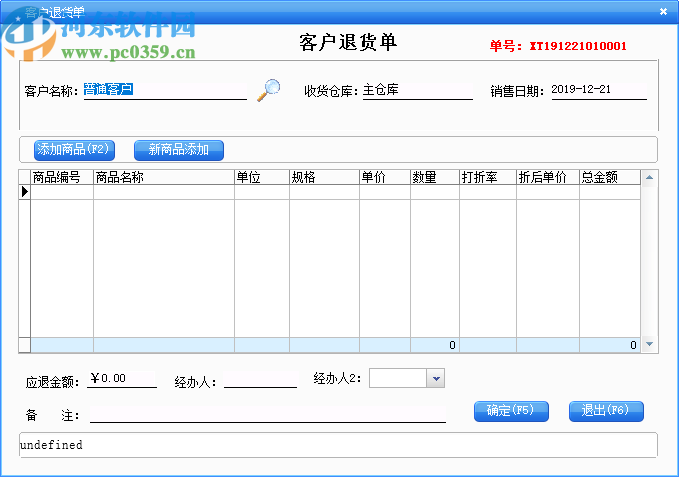Click the 经办人 input field

tap(260, 379)
